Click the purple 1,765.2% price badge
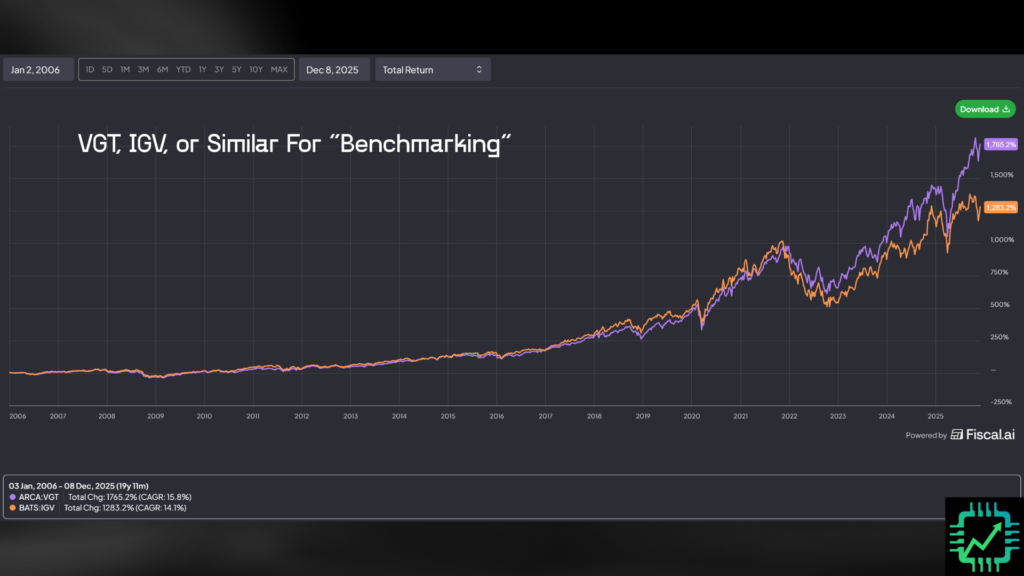The height and width of the screenshot is (576, 1024). [x=1000, y=144]
